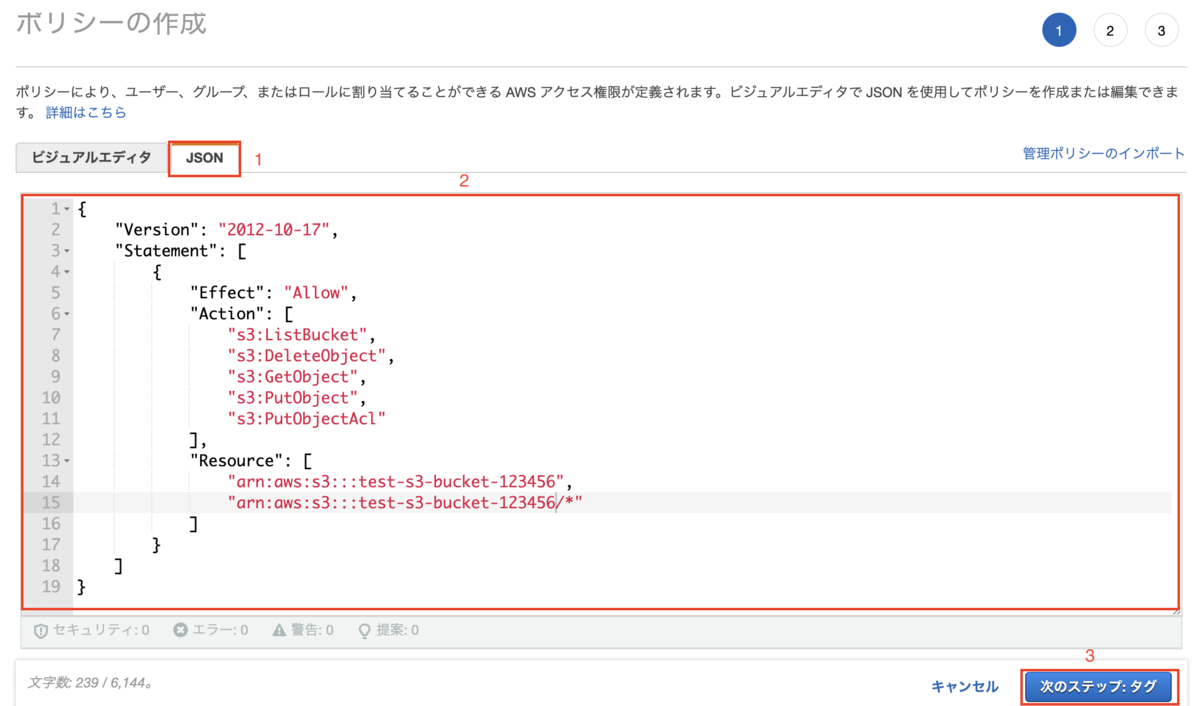Click the bucket ARN on line 14
The image size is (1200, 706).
(x=395, y=482)
